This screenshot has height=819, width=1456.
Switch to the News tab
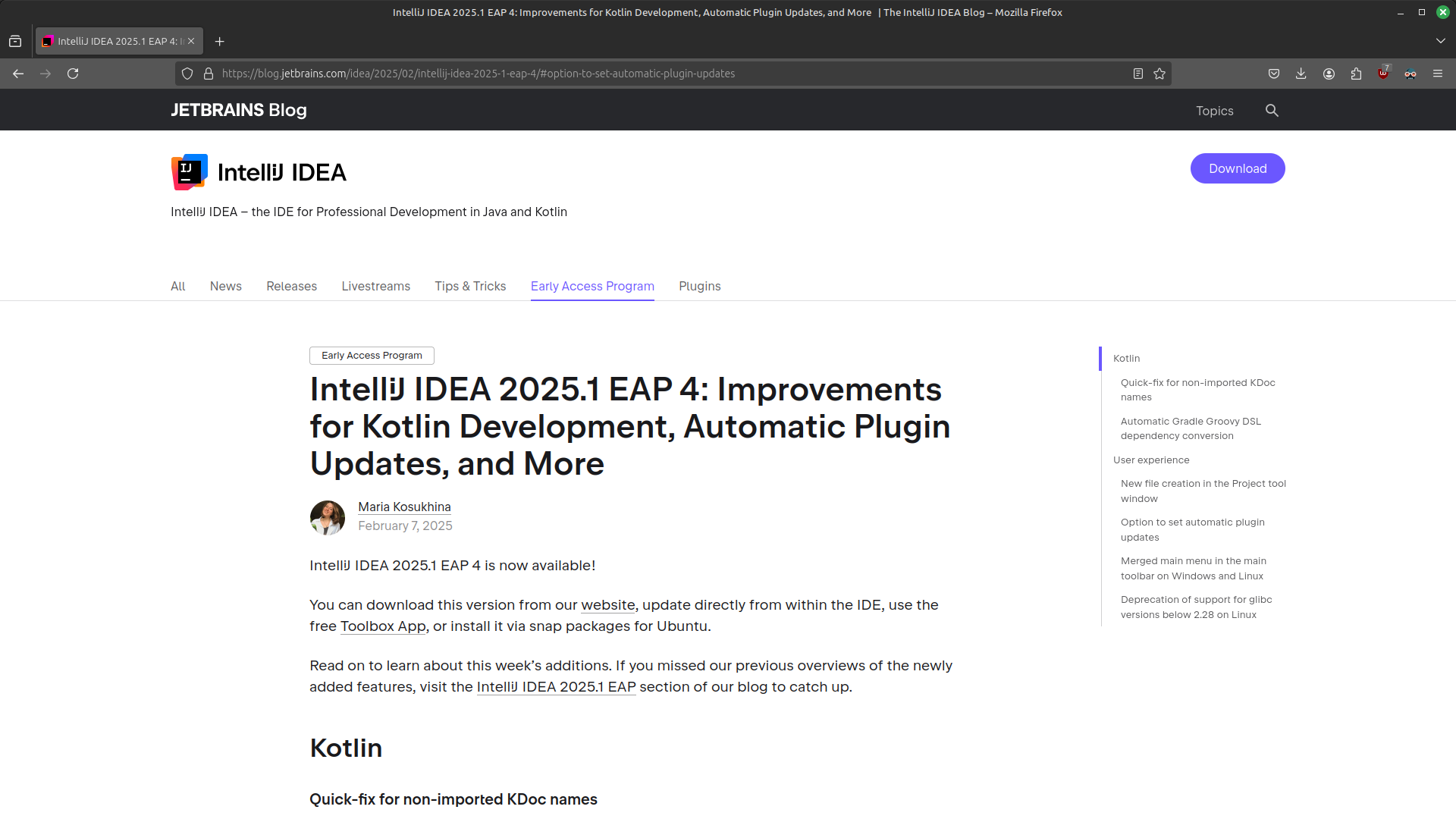pyautogui.click(x=226, y=286)
